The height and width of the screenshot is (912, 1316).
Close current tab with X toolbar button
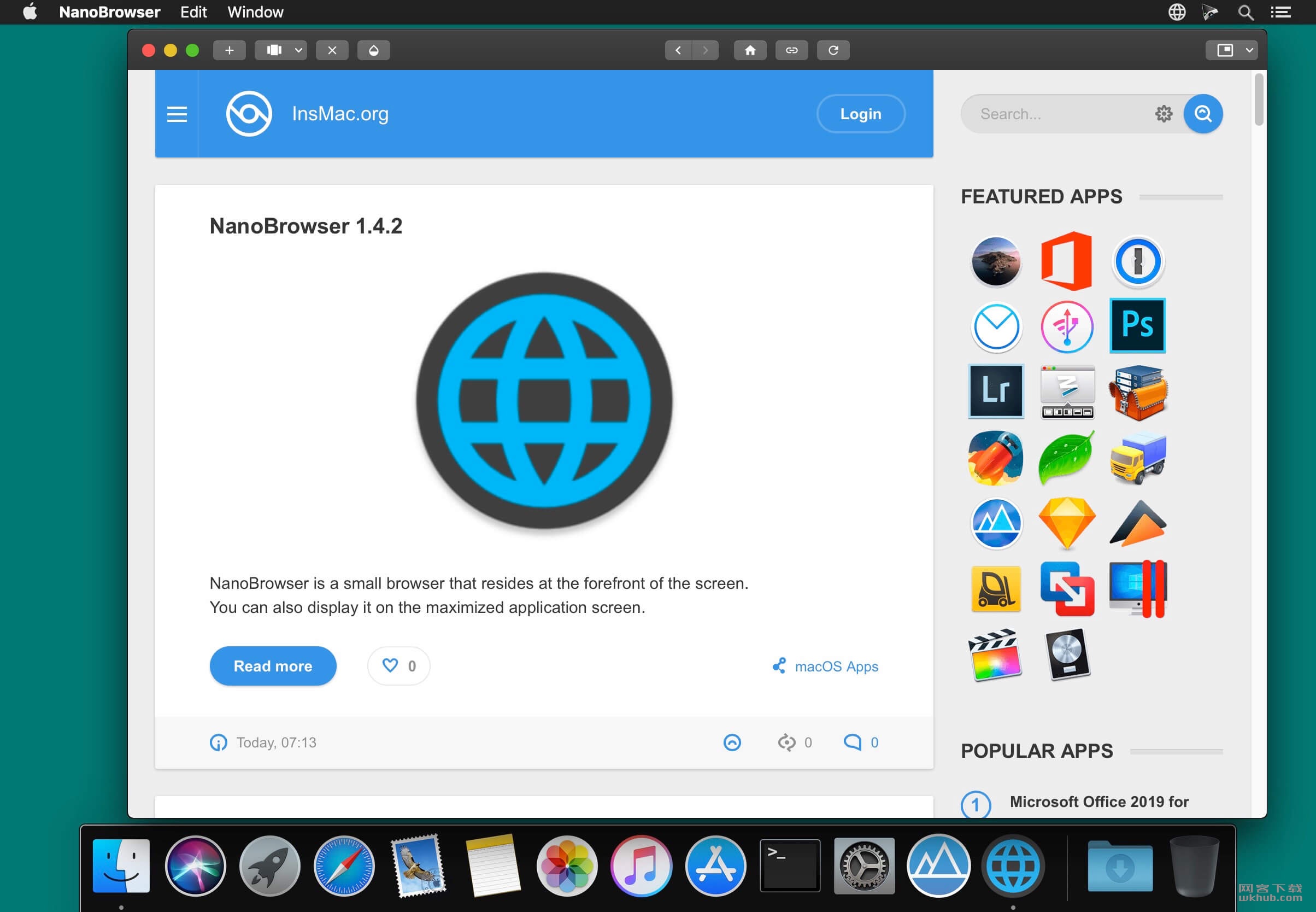click(x=332, y=50)
